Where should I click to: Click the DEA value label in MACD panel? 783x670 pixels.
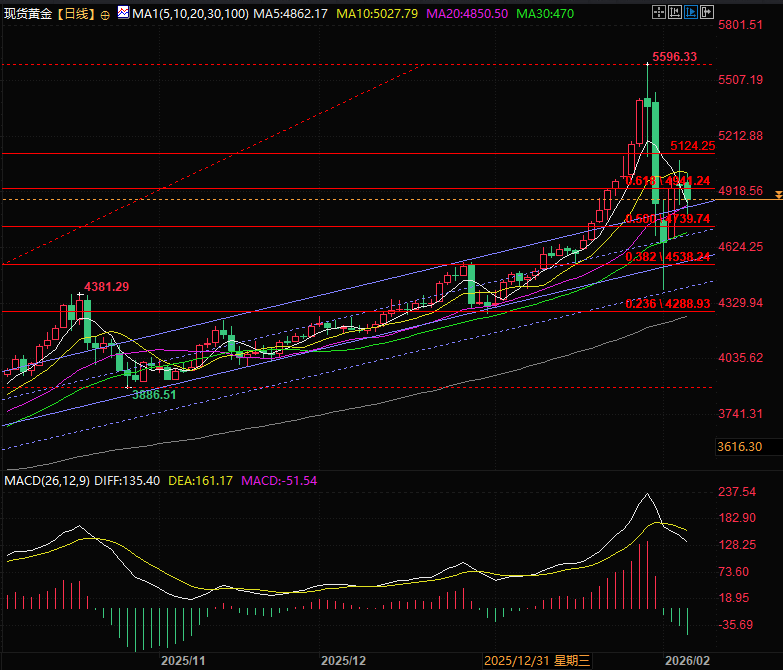pos(198,481)
